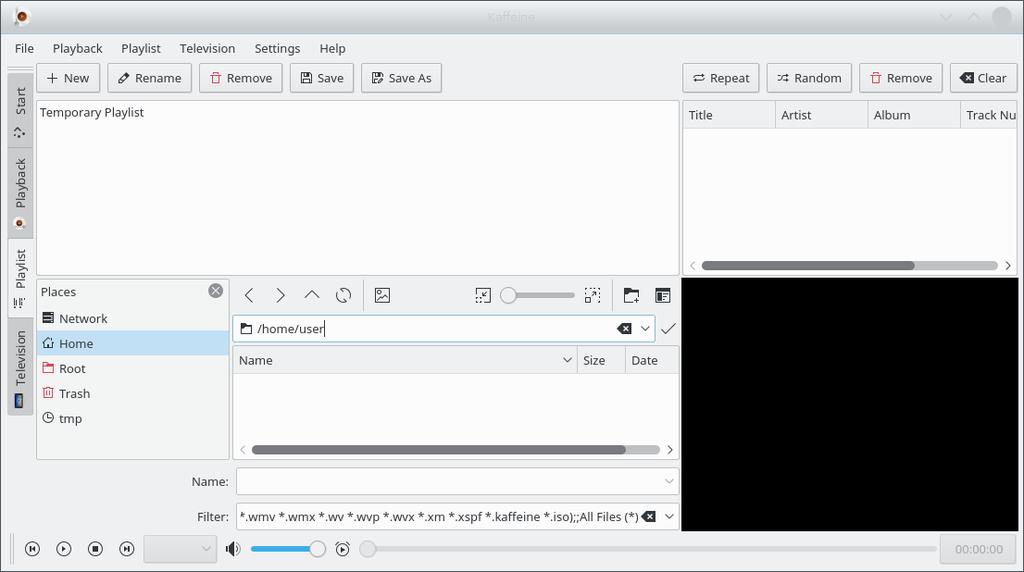Expand the Name field dropdown
Image resolution: width=1024 pixels, height=572 pixels.
pyautogui.click(x=669, y=481)
